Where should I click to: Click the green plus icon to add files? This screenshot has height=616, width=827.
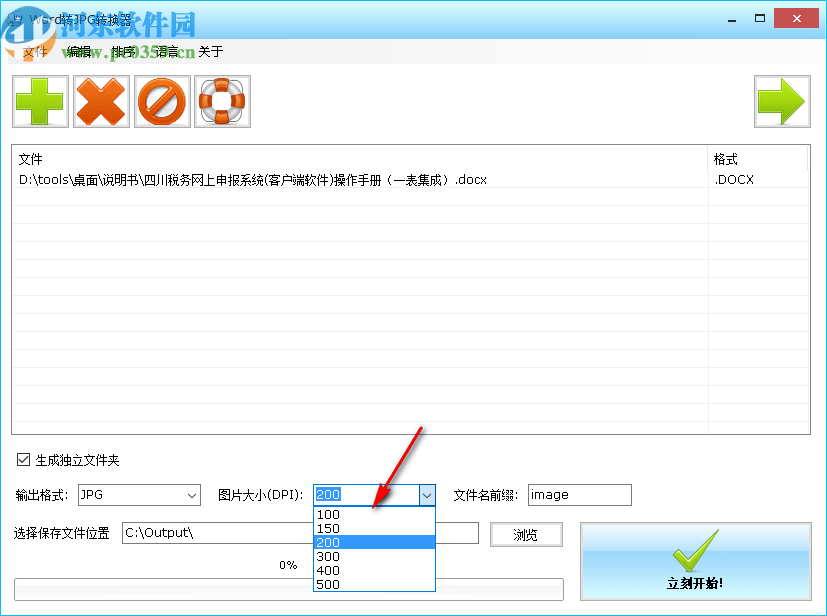click(x=40, y=101)
